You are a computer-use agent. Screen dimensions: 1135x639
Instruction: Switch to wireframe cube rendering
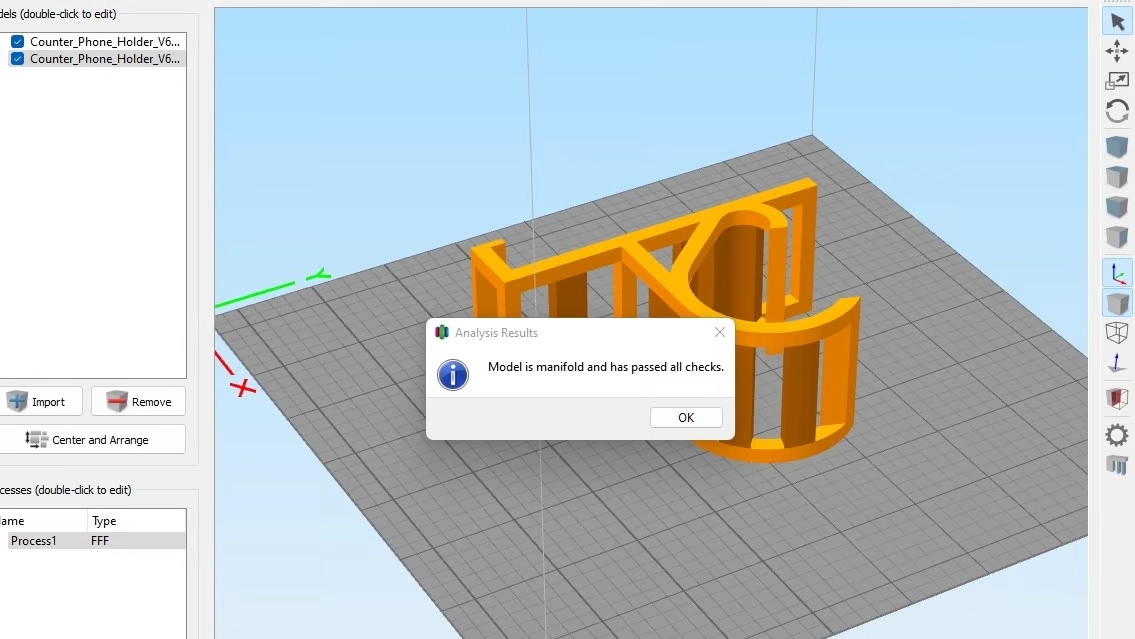(1117, 333)
